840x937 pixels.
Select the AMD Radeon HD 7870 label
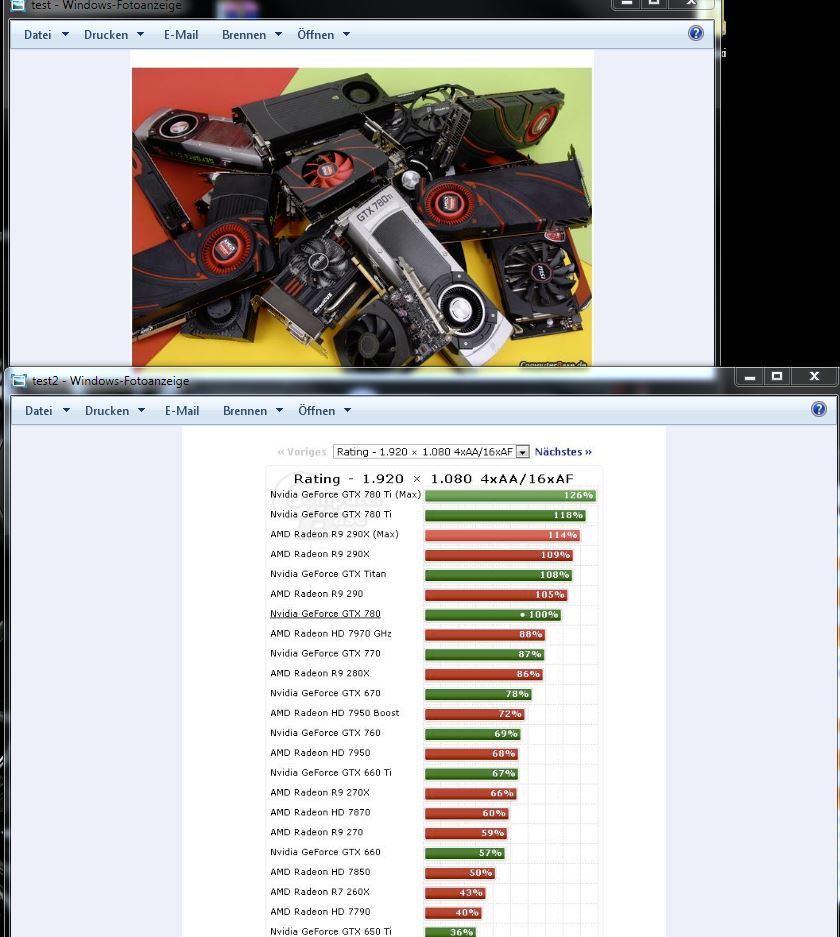pyautogui.click(x=320, y=812)
